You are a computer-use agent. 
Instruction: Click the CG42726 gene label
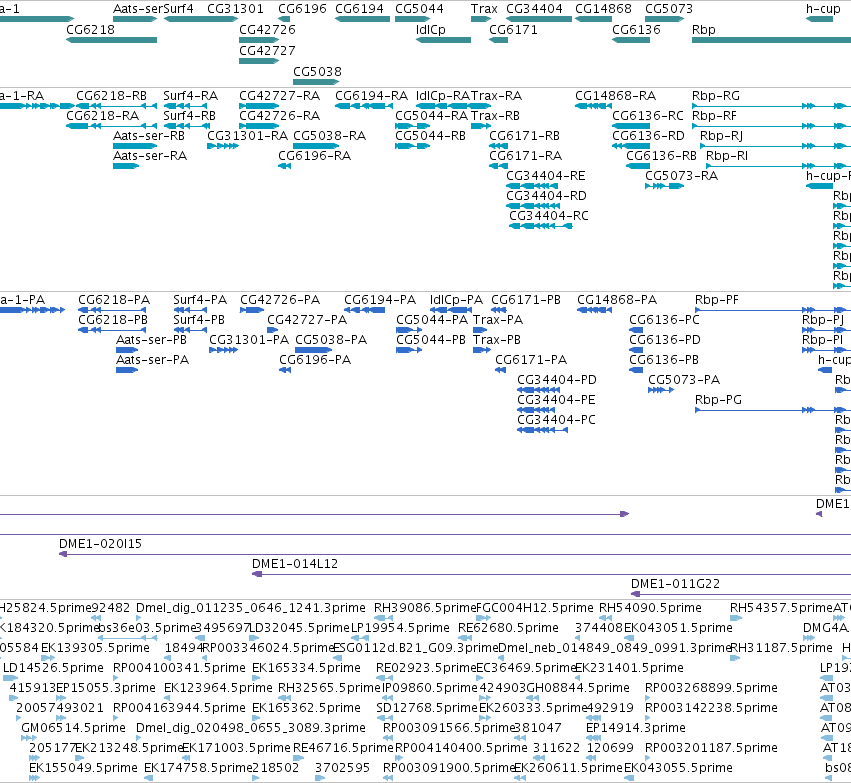[267, 30]
